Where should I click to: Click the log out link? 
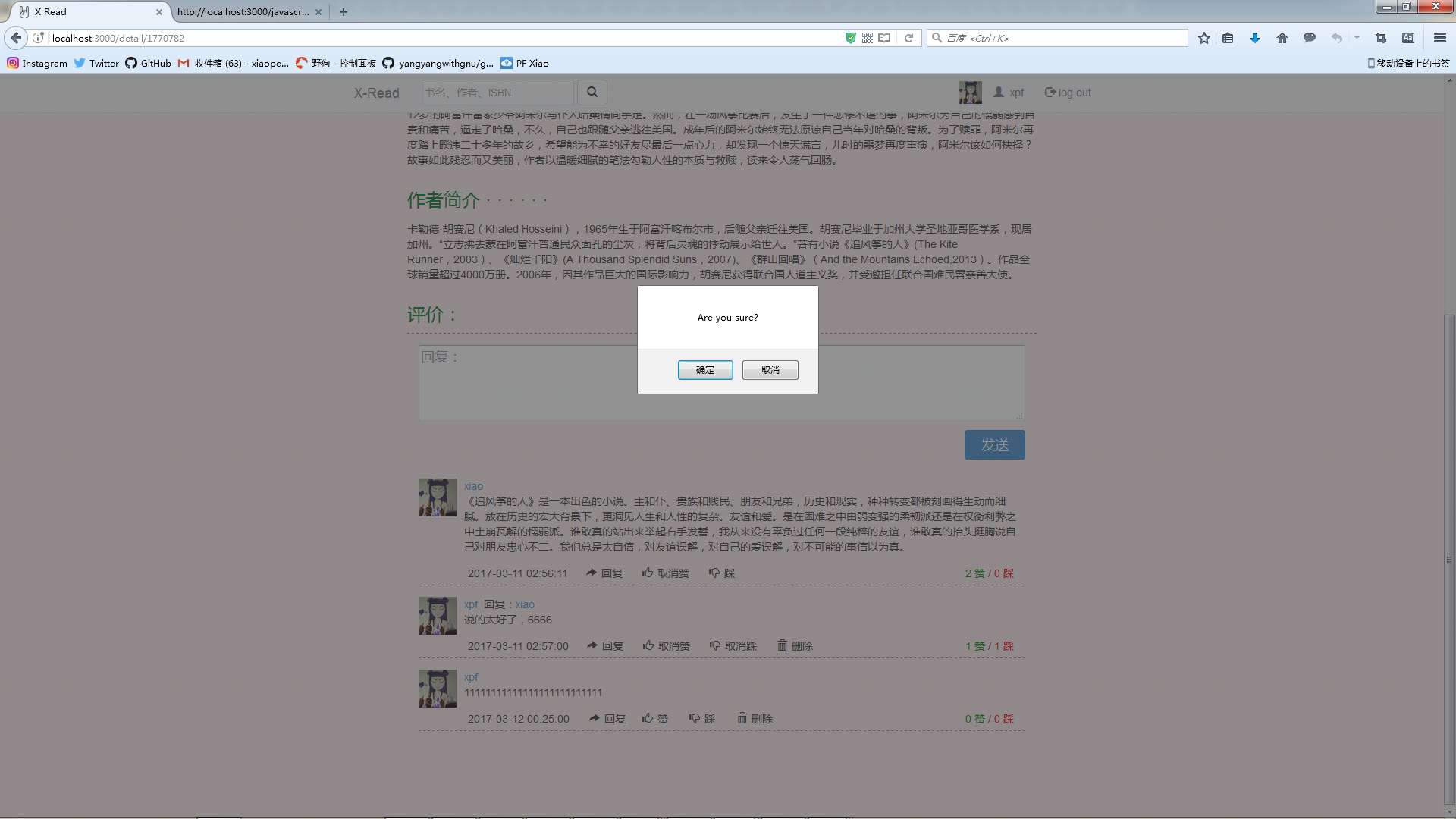1068,93
